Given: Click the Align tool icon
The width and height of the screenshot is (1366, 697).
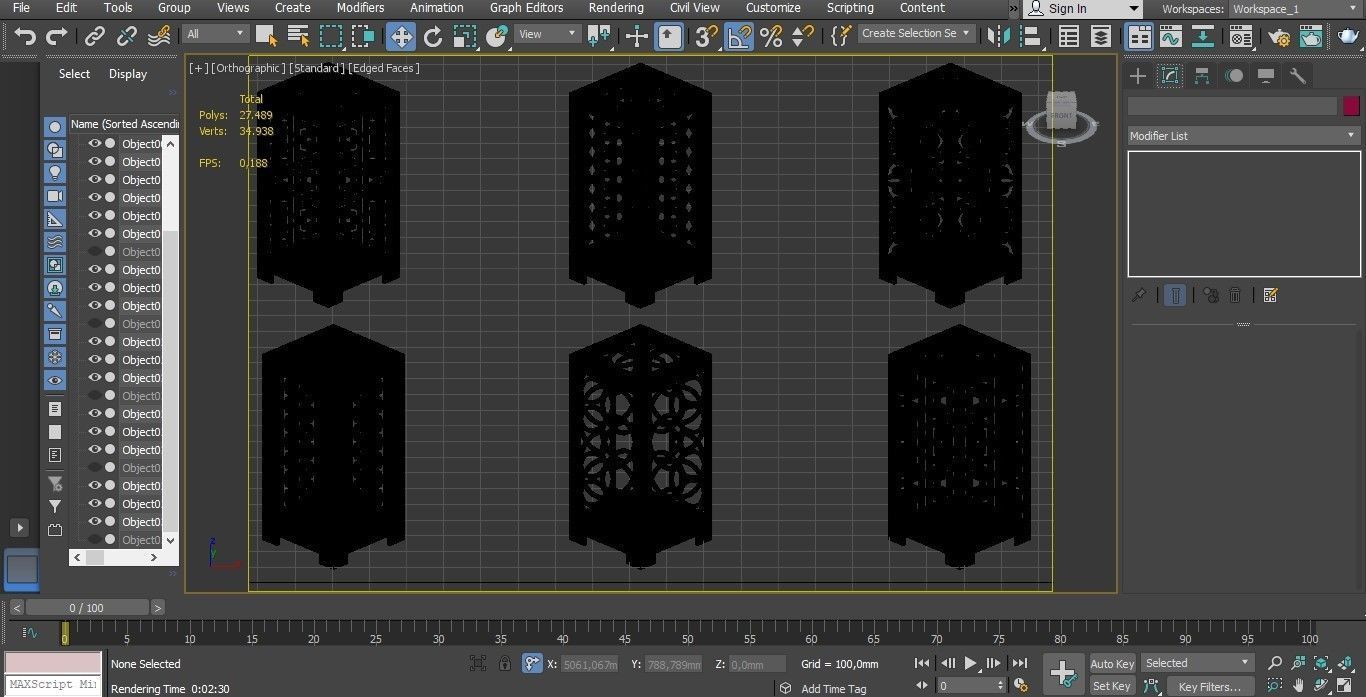Looking at the screenshot, I should click(x=1029, y=37).
